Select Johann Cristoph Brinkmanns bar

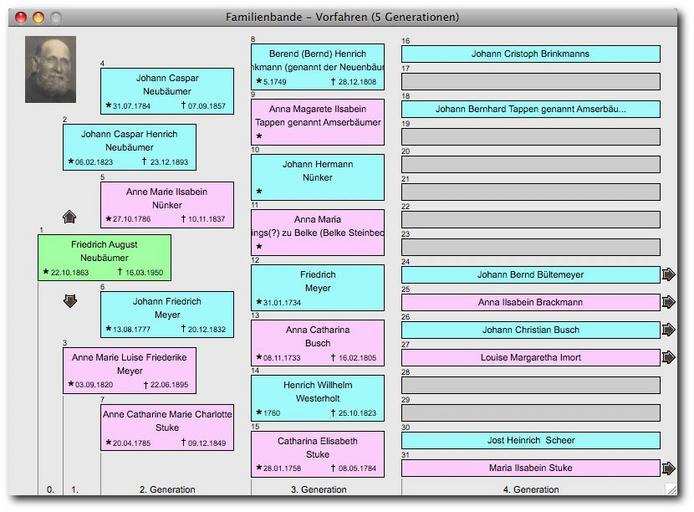tap(531, 54)
